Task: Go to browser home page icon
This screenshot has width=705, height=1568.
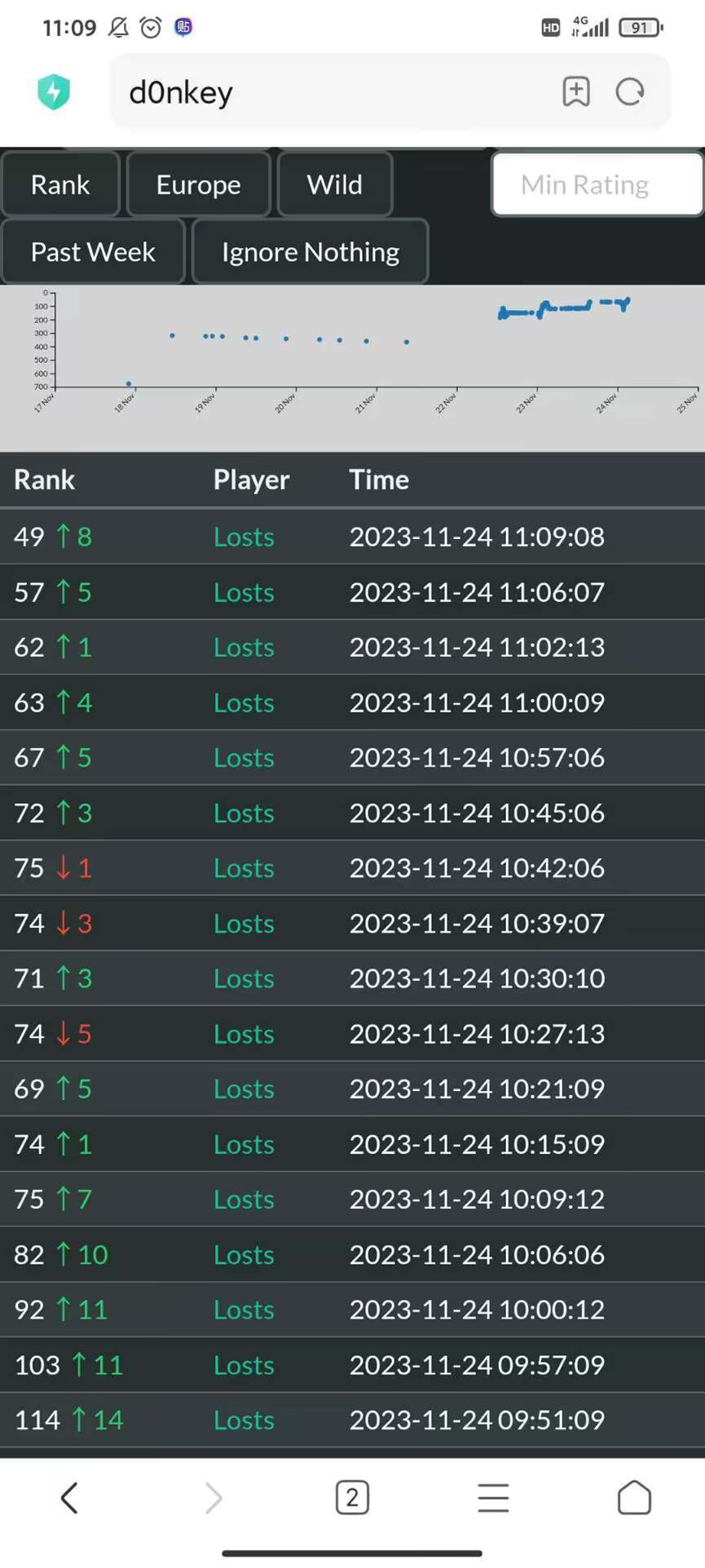Action: [x=634, y=1497]
